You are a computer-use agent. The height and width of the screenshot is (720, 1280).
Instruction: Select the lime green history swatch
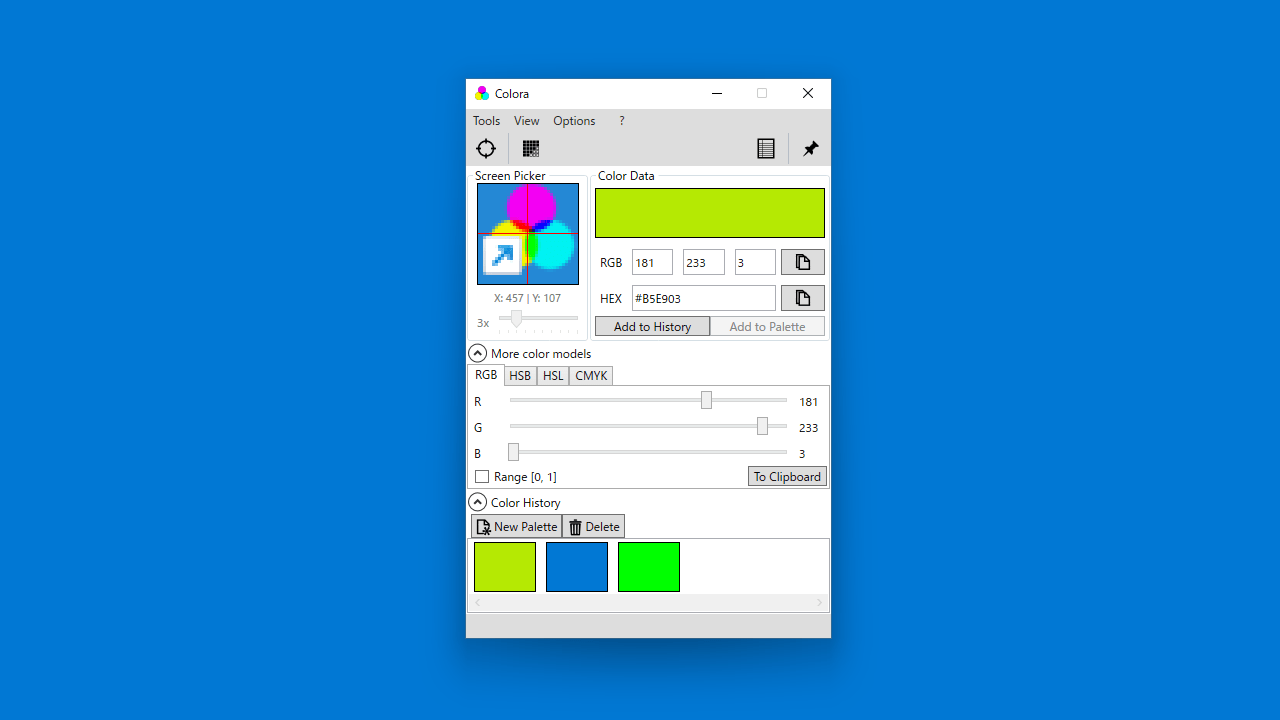505,567
